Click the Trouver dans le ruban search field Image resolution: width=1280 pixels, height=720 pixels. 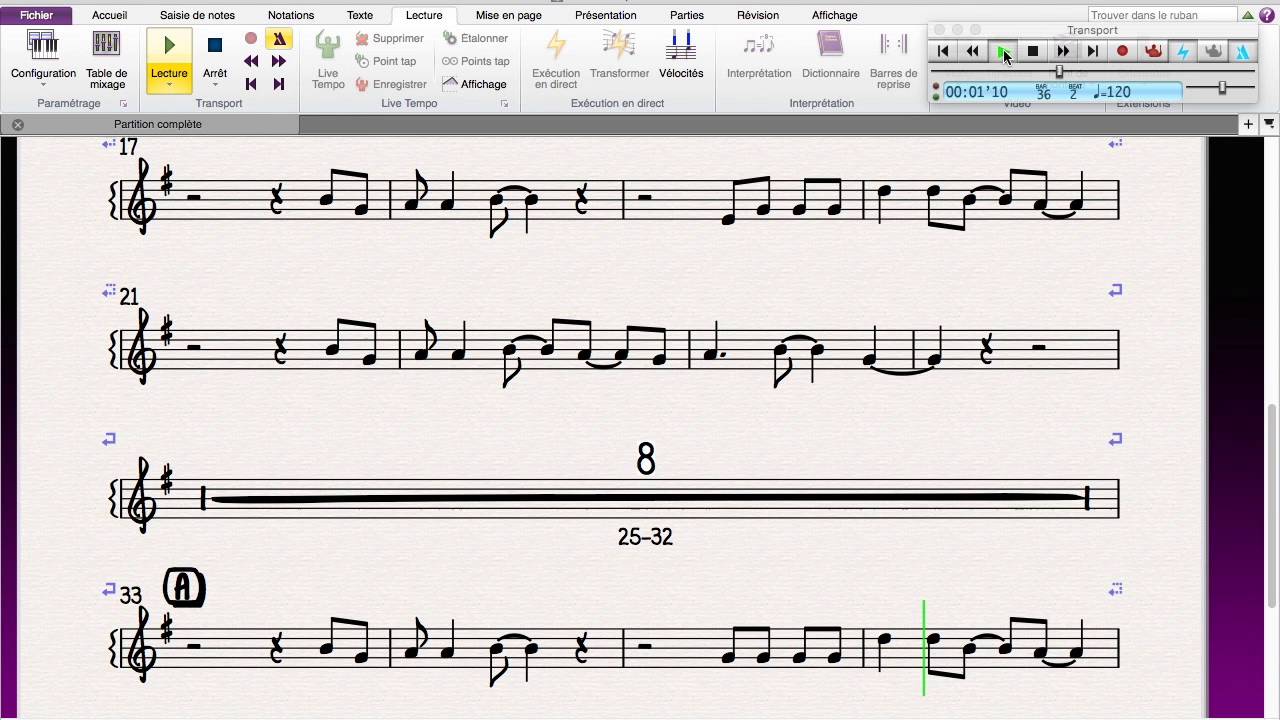coord(1160,15)
